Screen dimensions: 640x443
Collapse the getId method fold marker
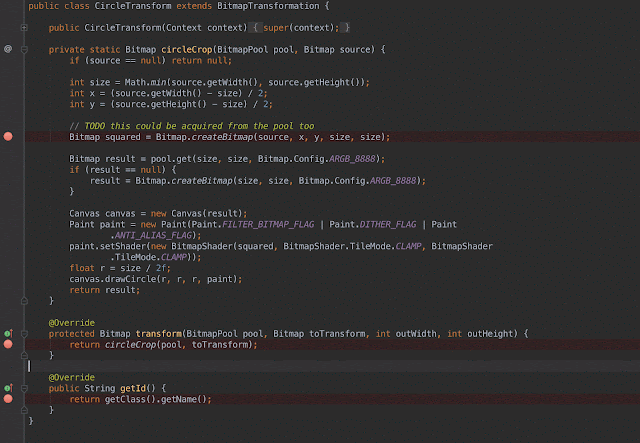24,388
